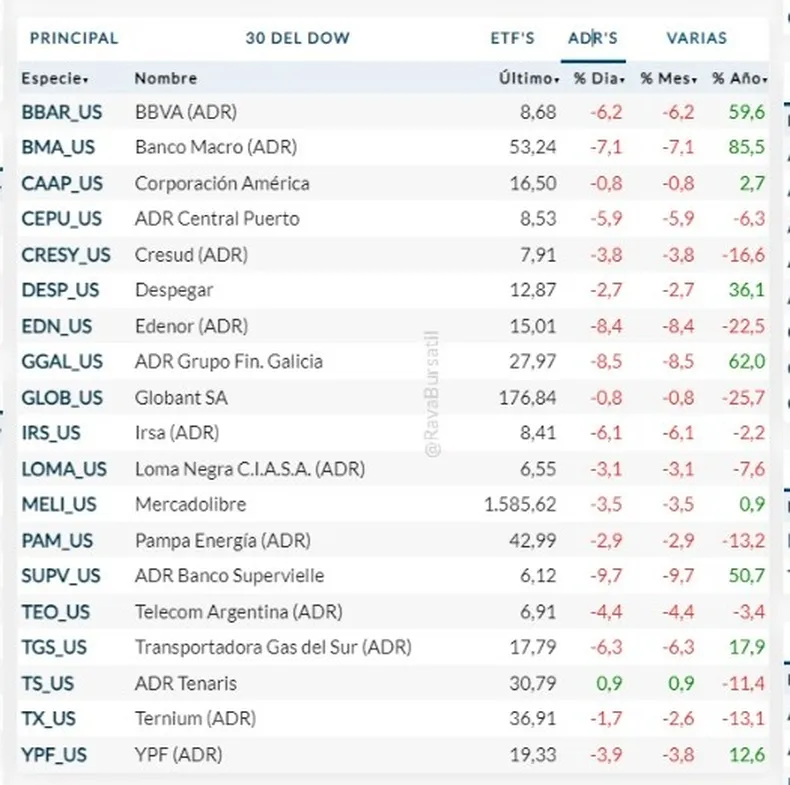Sort table by Último column

[529, 78]
